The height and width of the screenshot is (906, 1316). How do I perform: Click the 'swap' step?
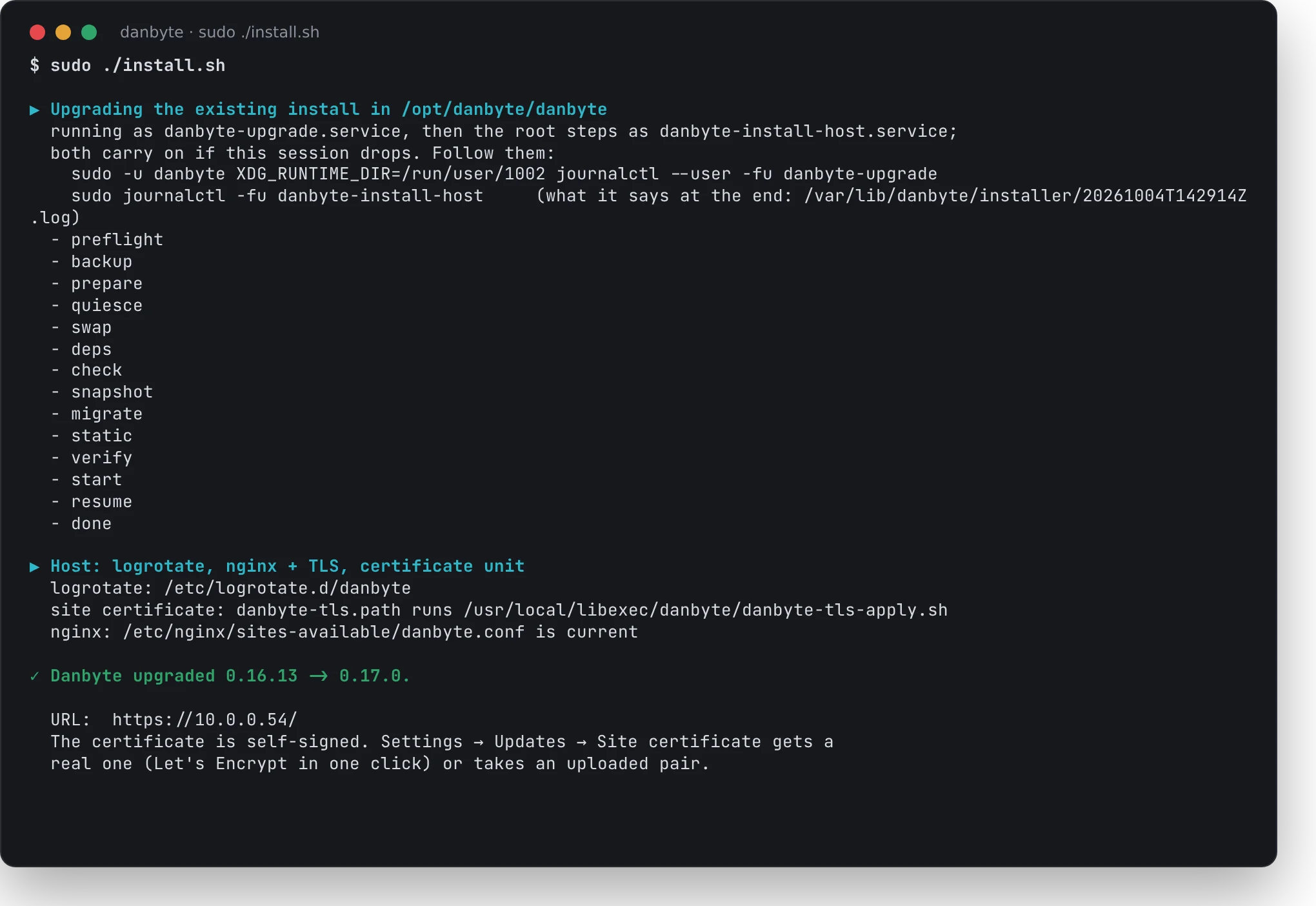tap(91, 328)
